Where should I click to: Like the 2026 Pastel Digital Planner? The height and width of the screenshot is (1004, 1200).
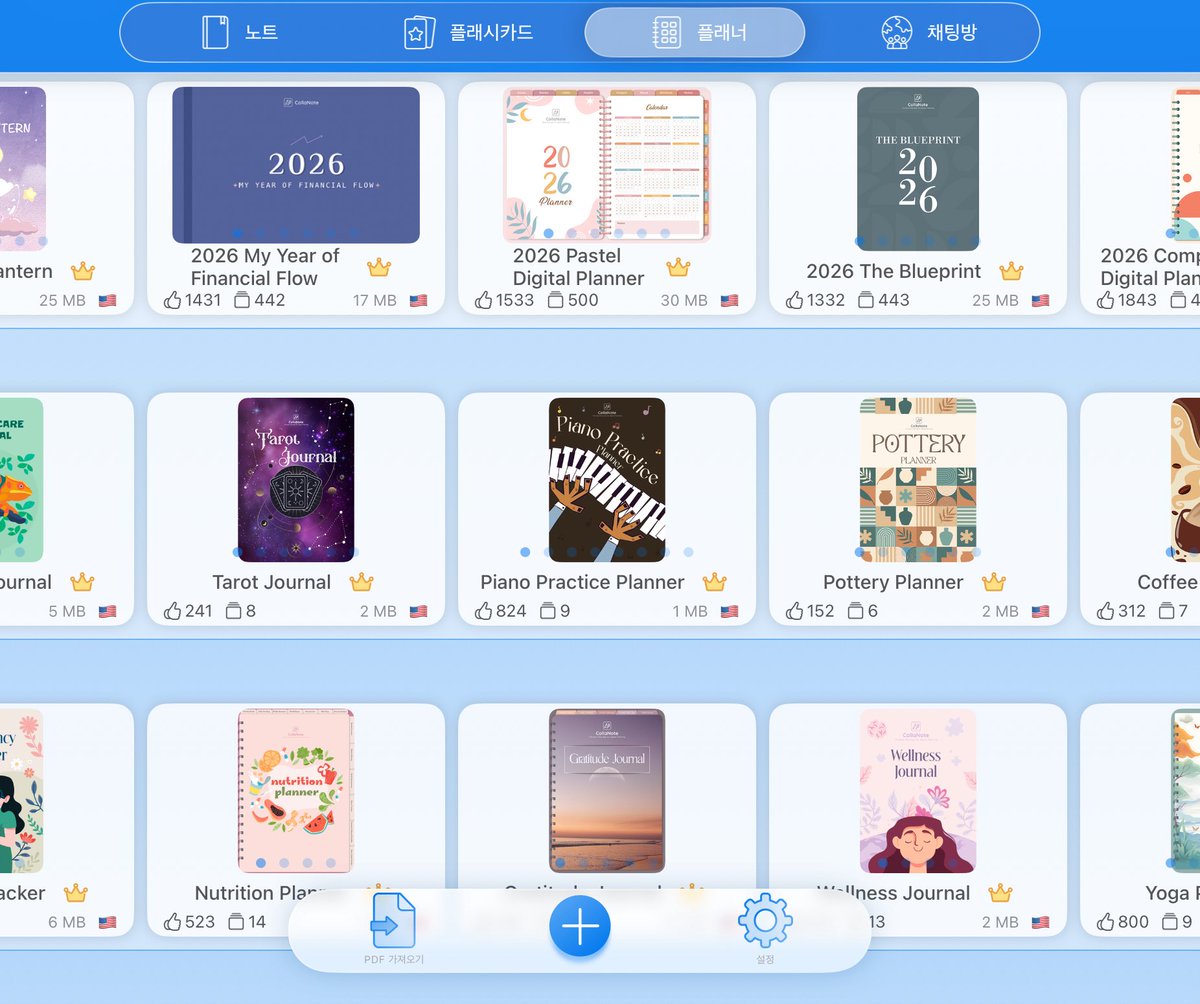point(484,299)
